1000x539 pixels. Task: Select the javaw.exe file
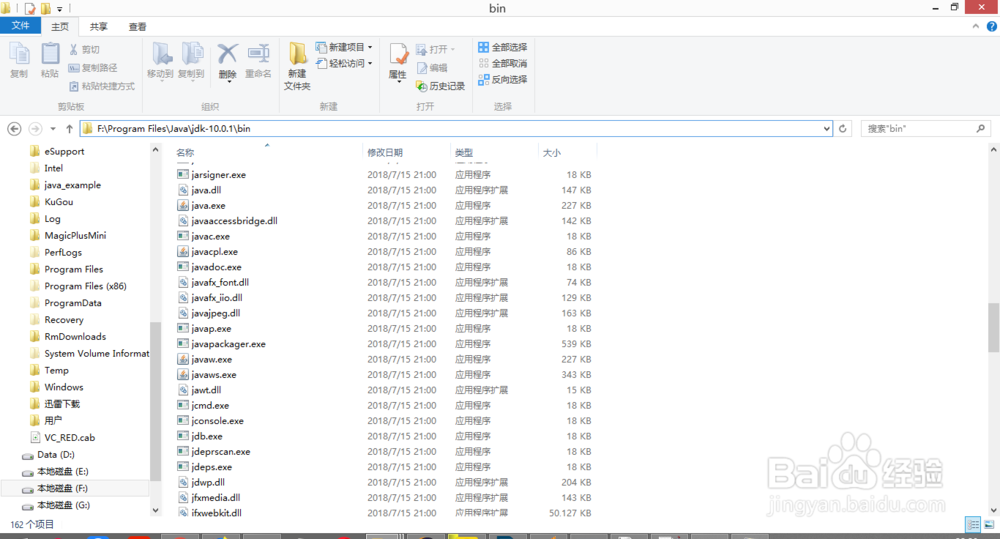pos(211,359)
